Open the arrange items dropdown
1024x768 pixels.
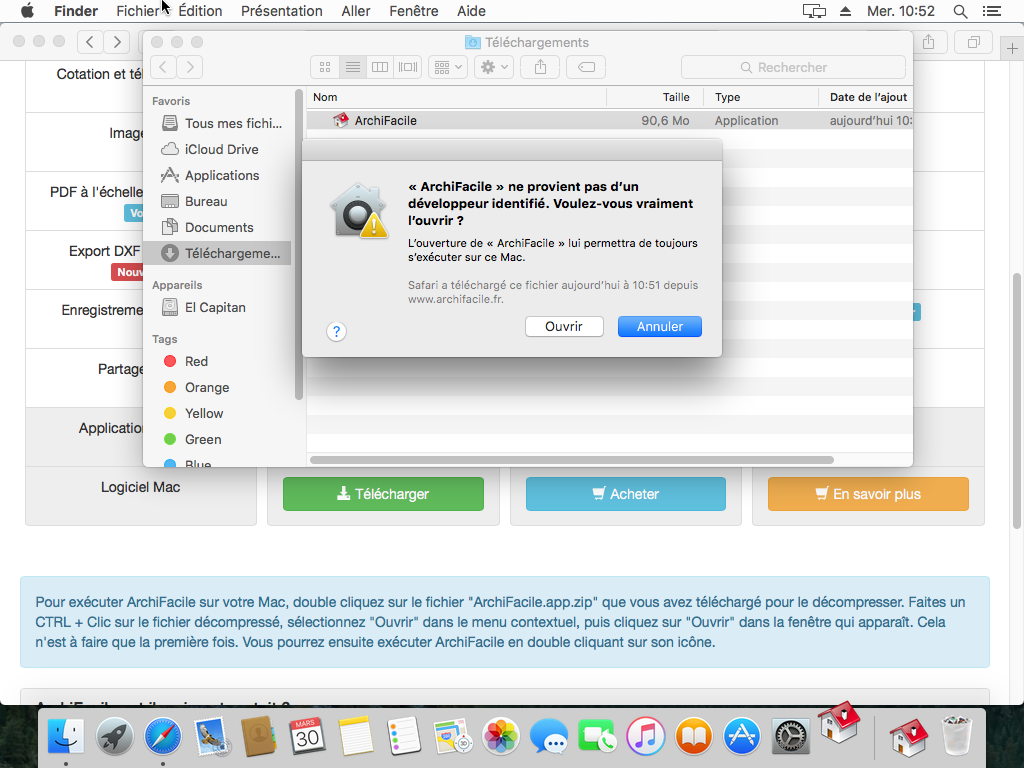pyautogui.click(x=447, y=67)
